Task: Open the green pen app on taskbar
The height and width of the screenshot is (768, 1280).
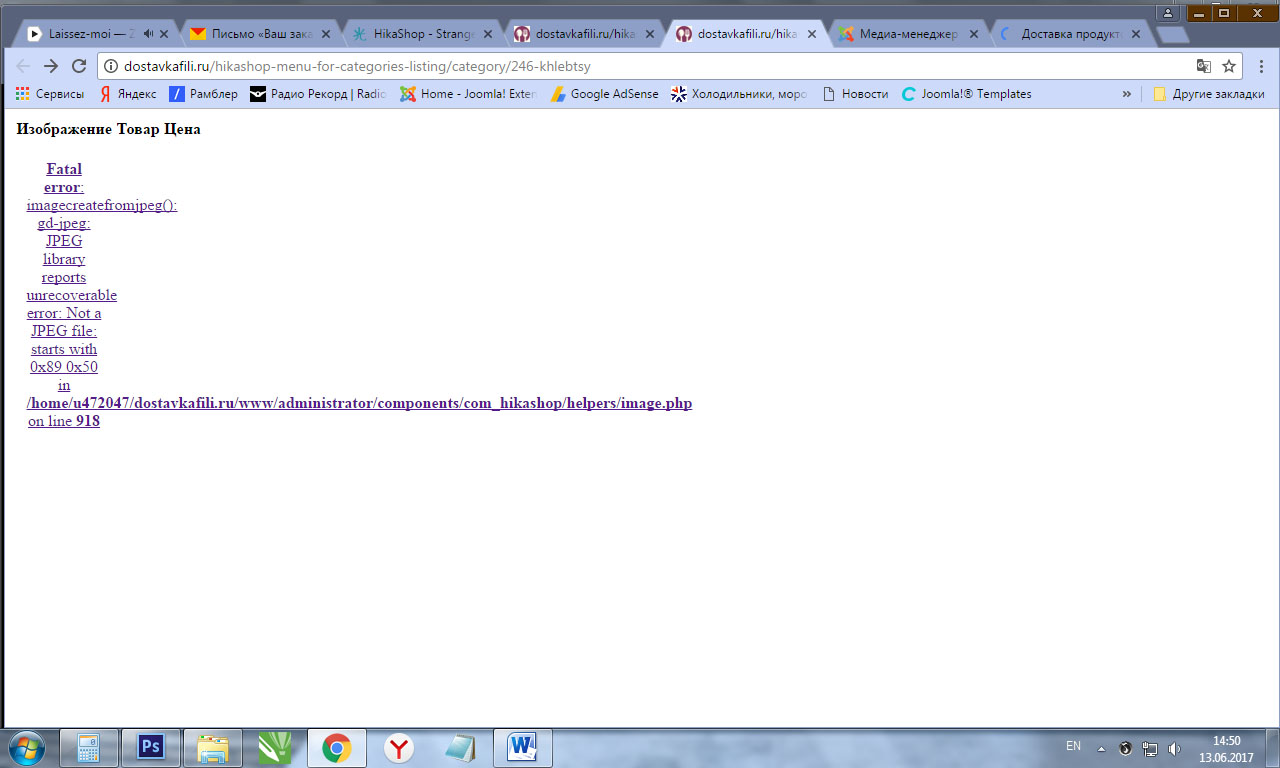Action: point(274,748)
